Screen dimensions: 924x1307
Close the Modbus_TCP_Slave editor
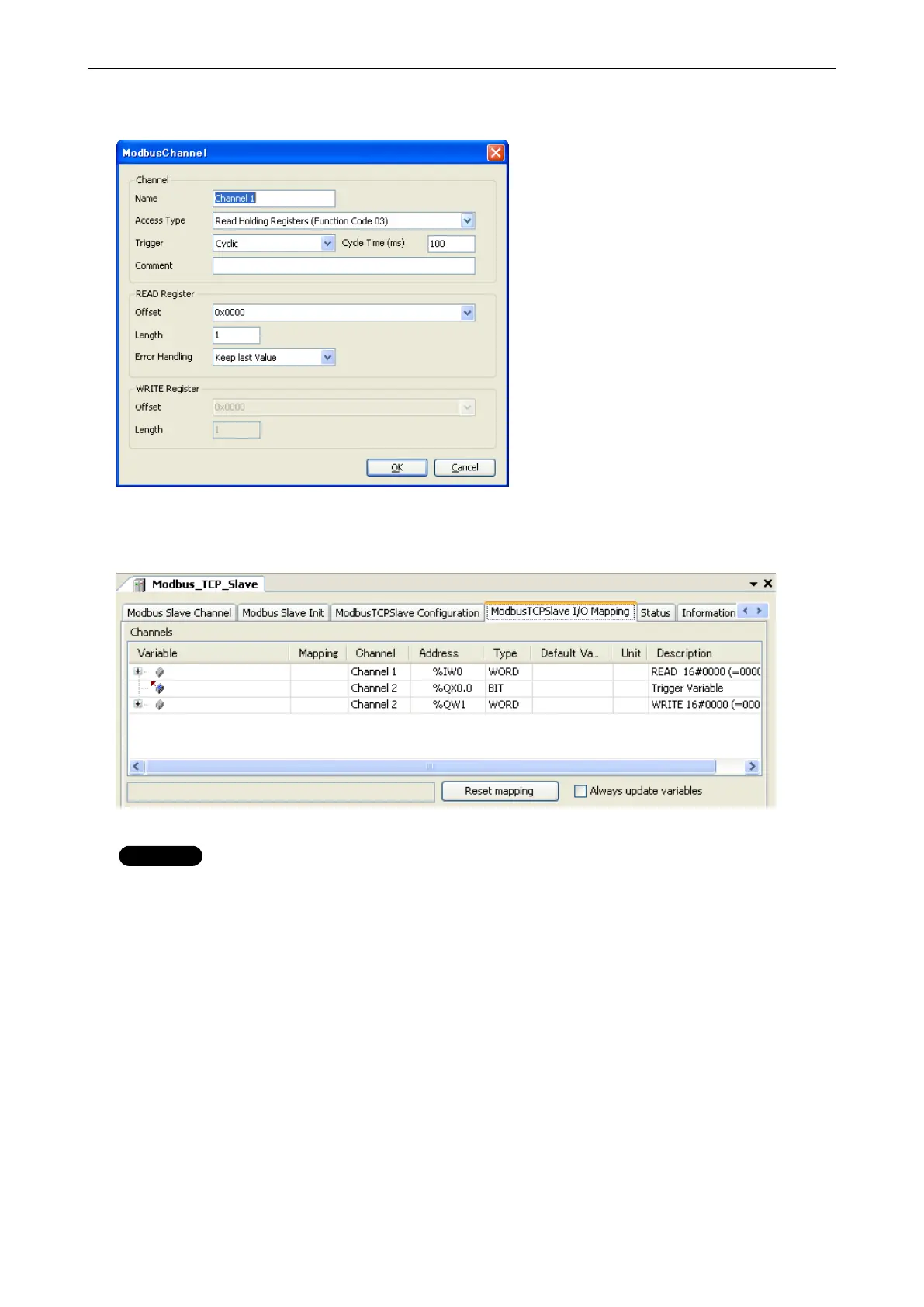(768, 584)
